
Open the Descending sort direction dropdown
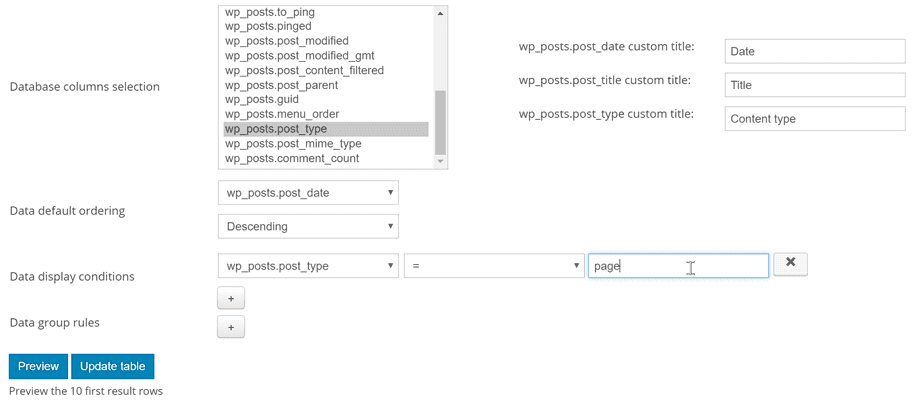pos(307,227)
